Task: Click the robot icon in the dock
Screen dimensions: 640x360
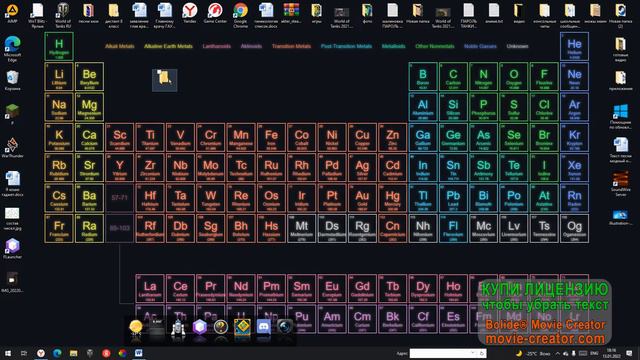Action: click(178, 328)
